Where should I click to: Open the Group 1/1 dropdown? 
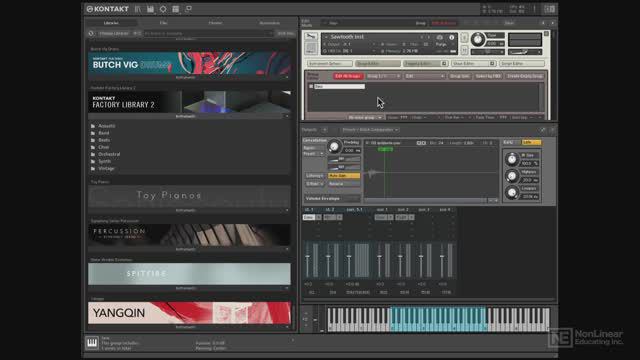383,76
